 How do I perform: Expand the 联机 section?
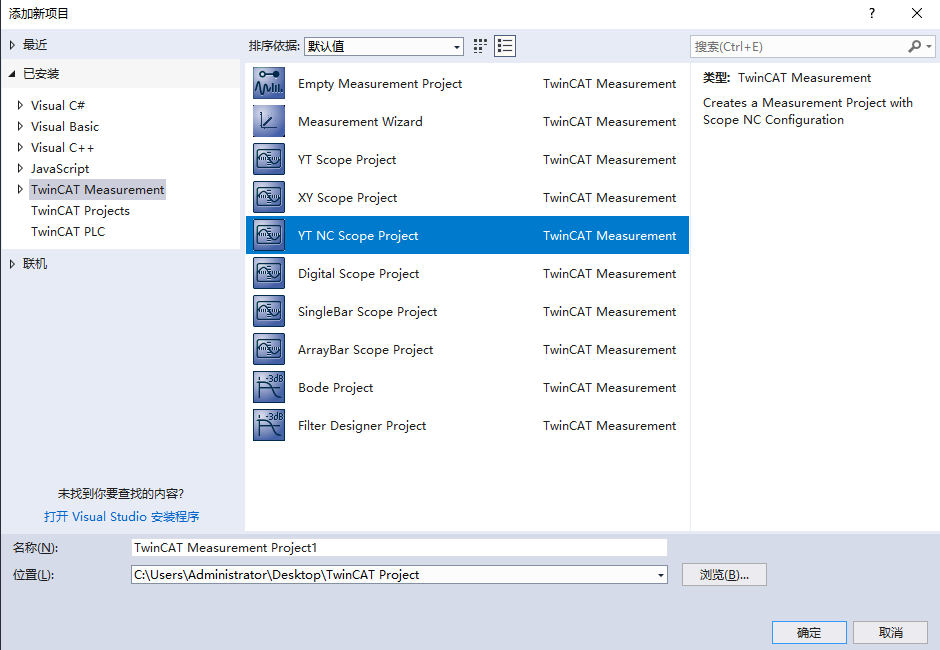coord(12,264)
